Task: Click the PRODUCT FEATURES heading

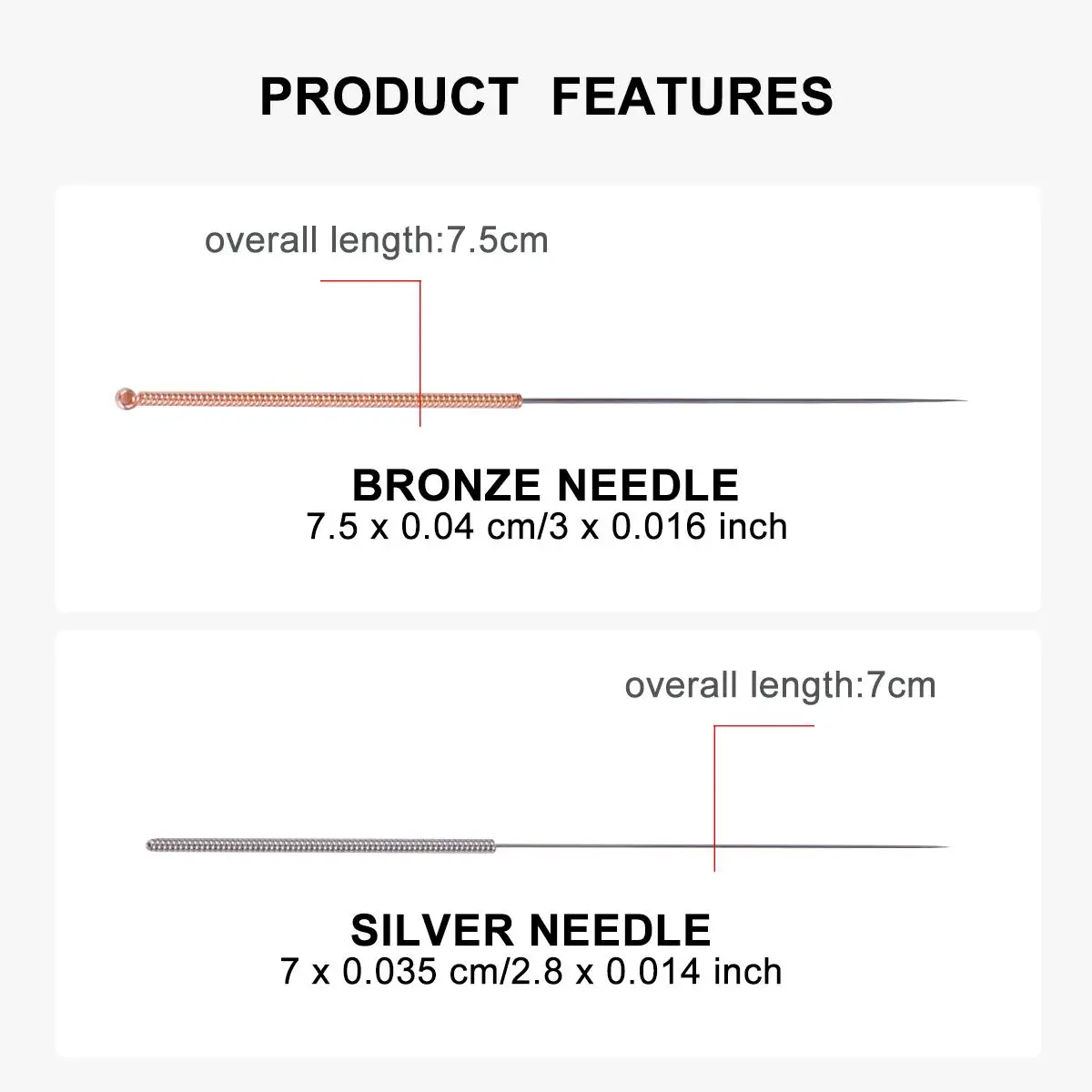Action: [546, 96]
